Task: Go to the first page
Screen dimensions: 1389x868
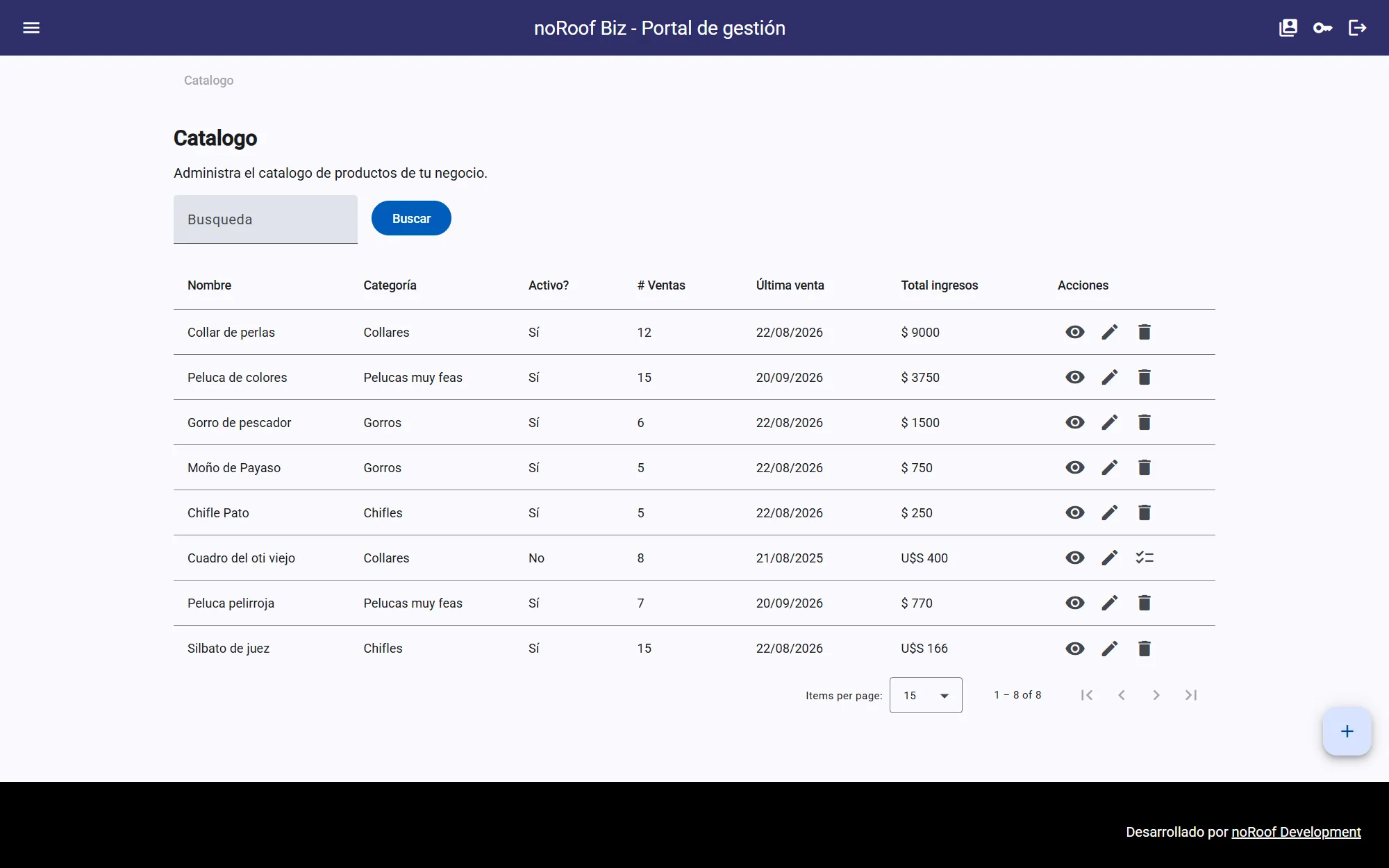Action: [x=1087, y=695]
